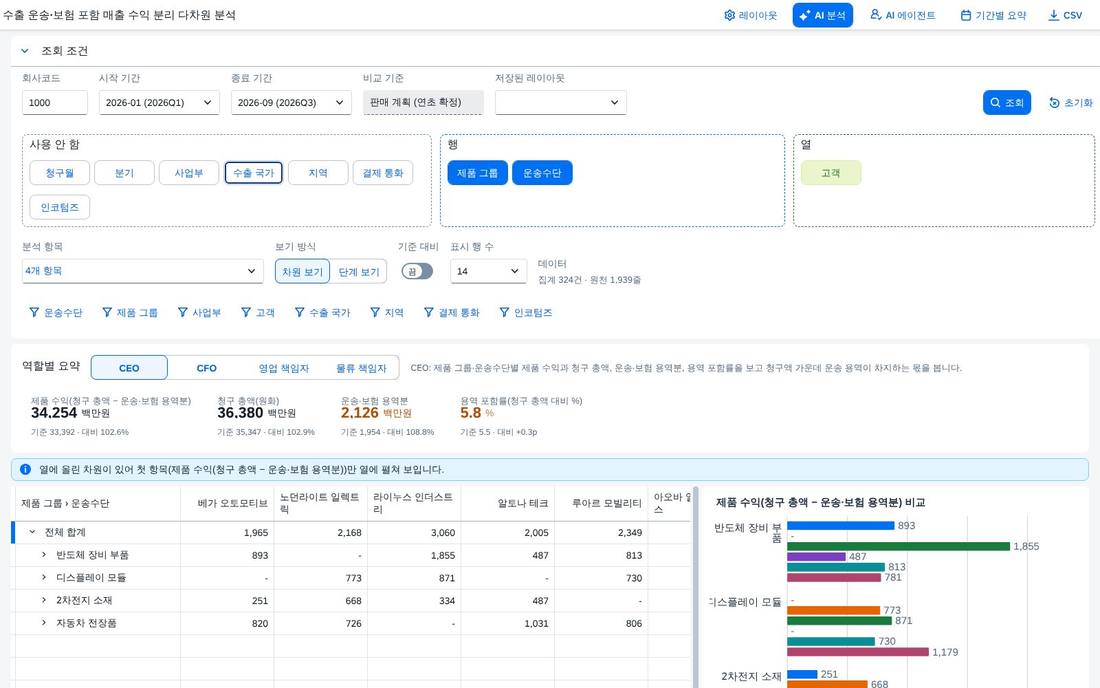Open the 고객 filter
This screenshot has height=688, width=1100.
257,312
